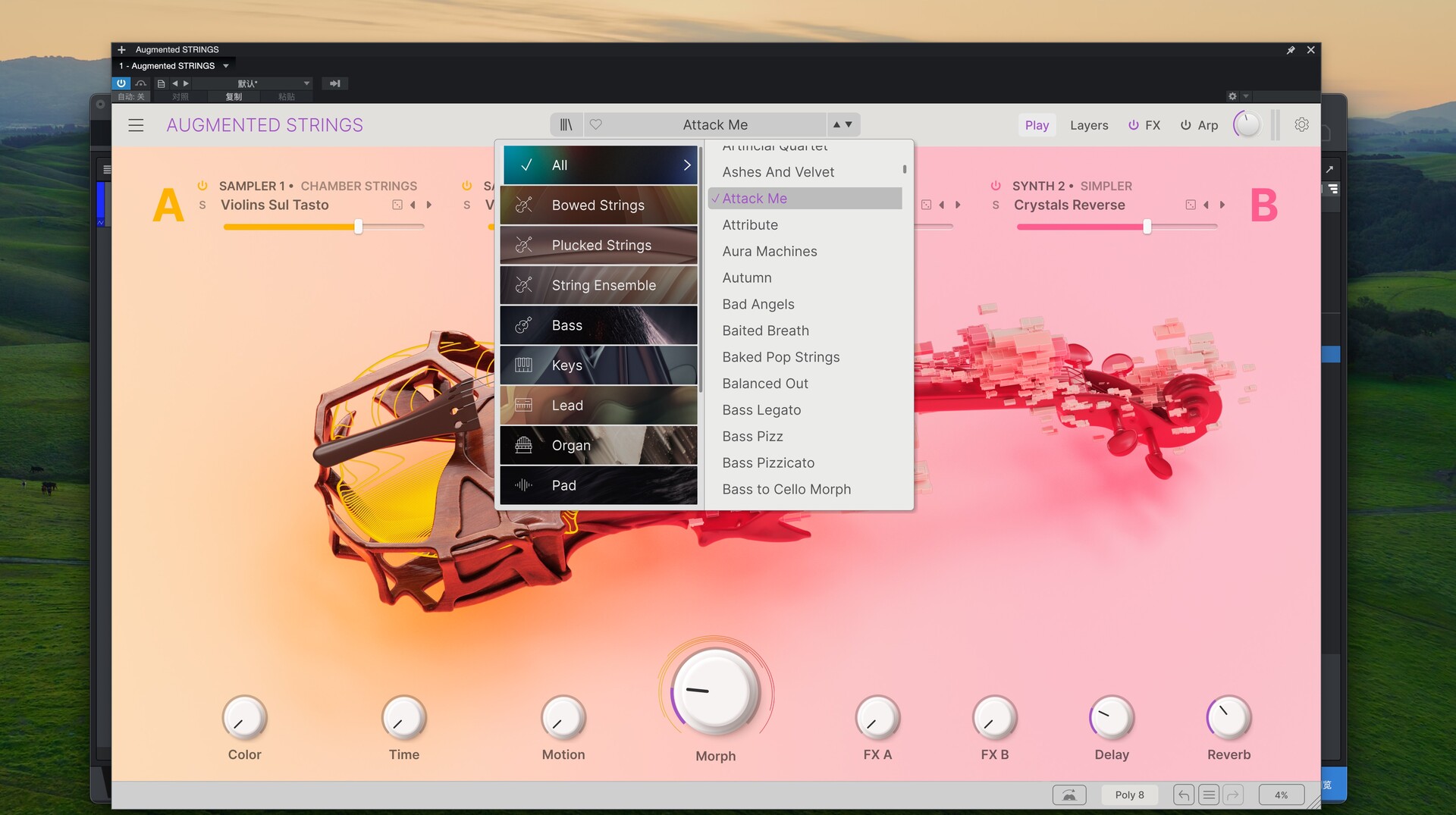Open the settings gear in Augmented Strings
Viewport: 1456px width, 815px height.
coord(1301,124)
